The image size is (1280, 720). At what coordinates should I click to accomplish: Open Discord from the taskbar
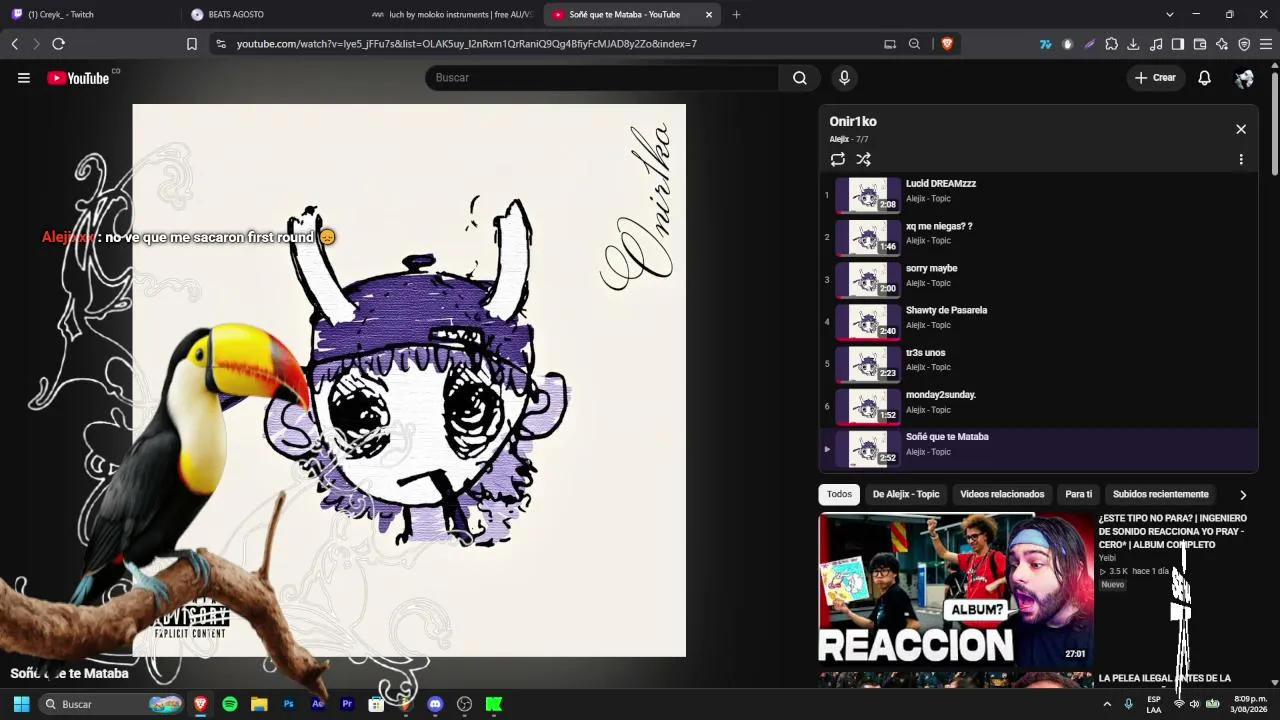[435, 704]
